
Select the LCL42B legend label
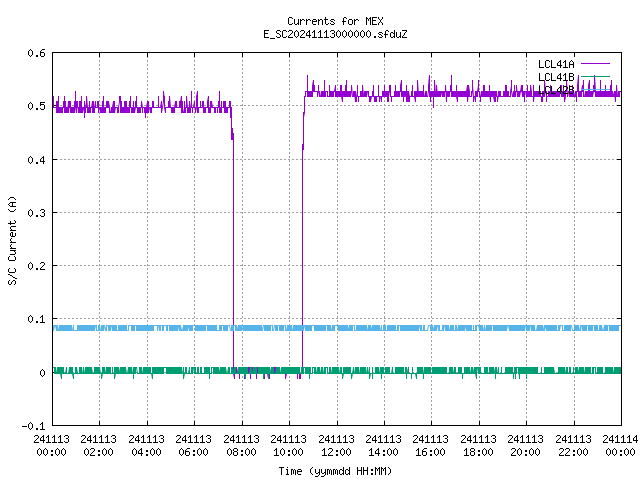click(x=556, y=90)
